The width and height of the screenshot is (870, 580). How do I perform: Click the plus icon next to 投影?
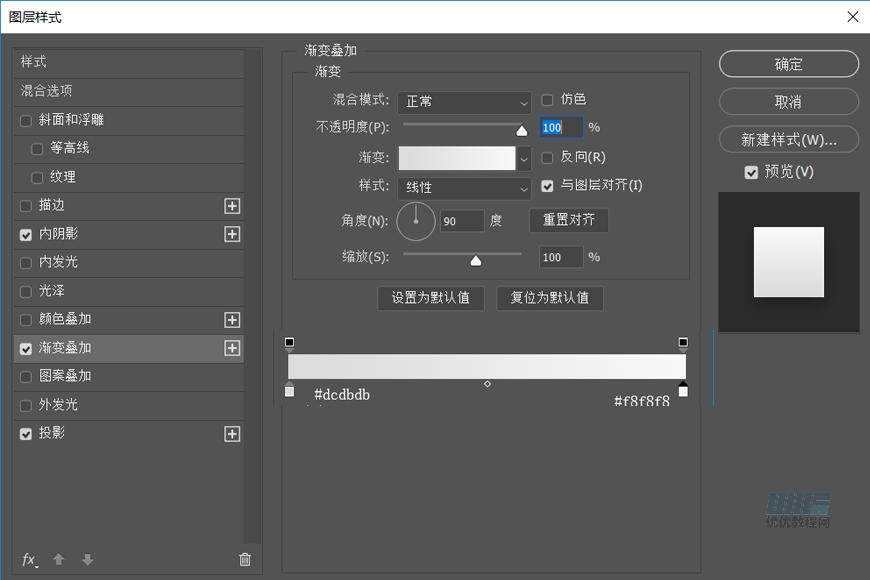tap(232, 434)
